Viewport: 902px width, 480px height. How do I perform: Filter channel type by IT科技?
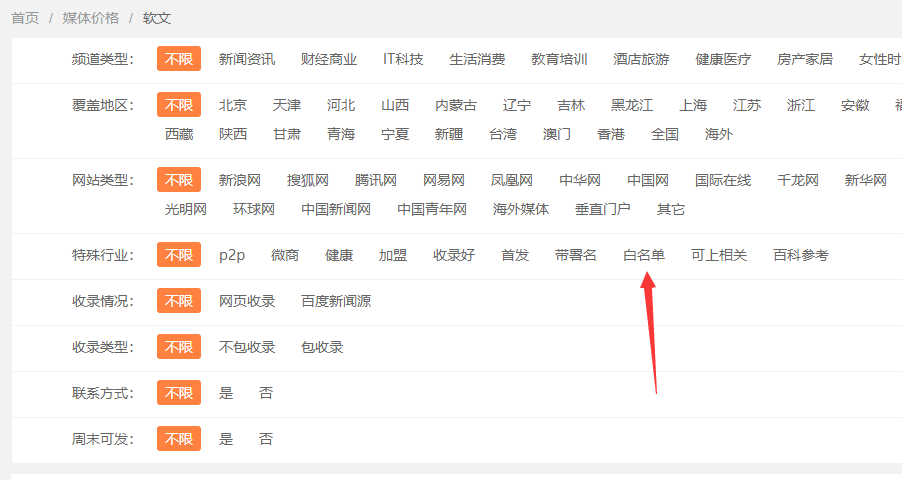click(402, 59)
